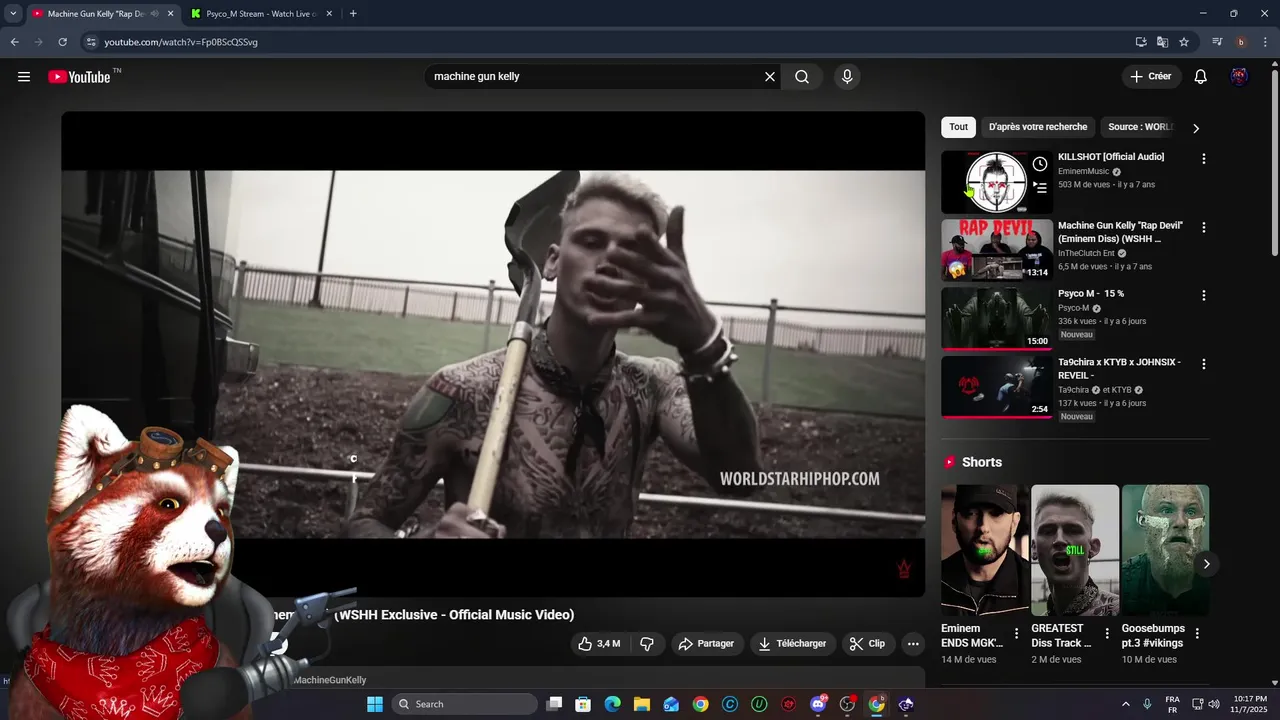Open the Créer menu
This screenshot has height=720, width=1280.
tap(1151, 76)
